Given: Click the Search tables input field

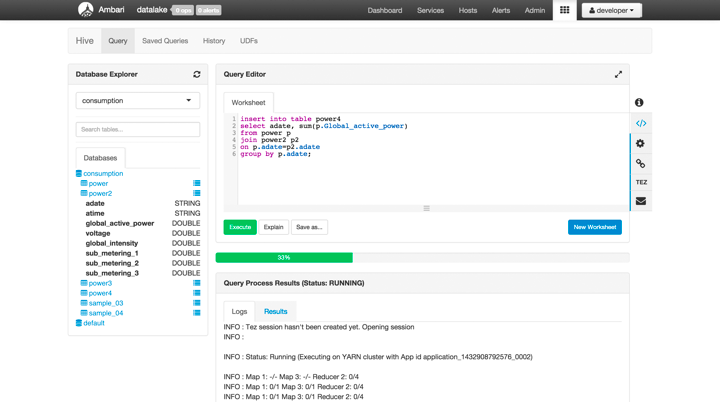Looking at the screenshot, I should (x=138, y=129).
